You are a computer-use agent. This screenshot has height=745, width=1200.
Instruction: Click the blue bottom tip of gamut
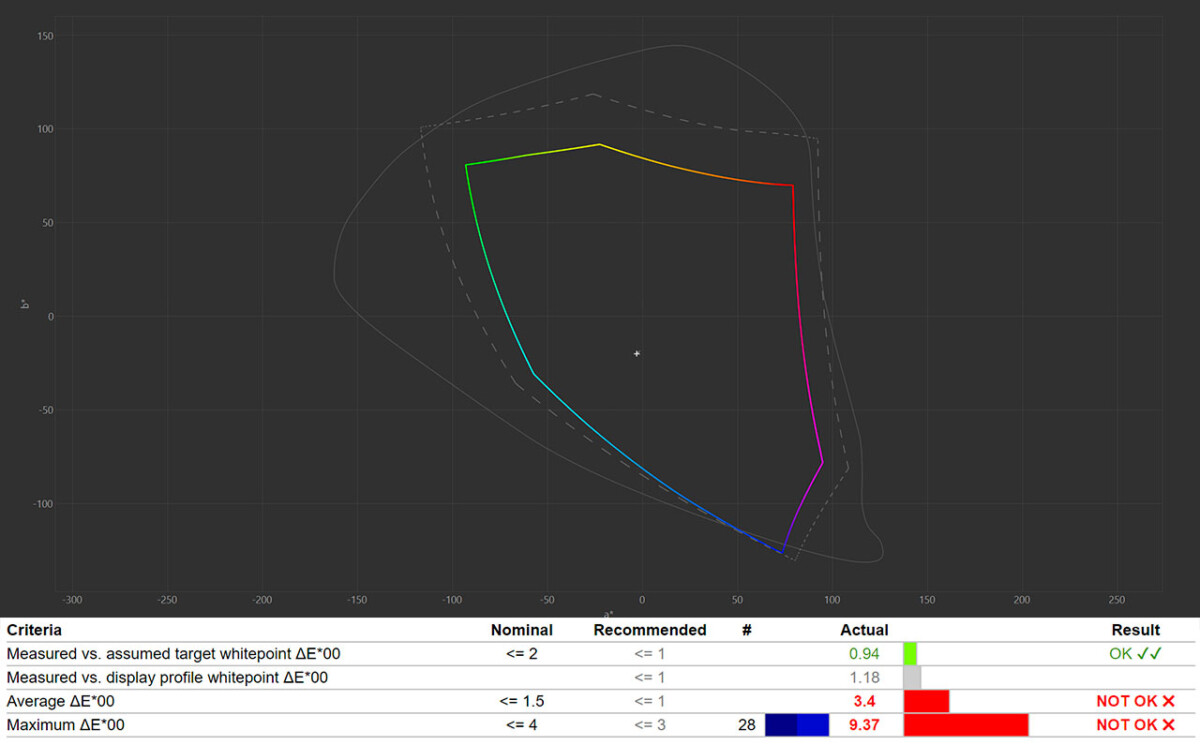click(784, 552)
